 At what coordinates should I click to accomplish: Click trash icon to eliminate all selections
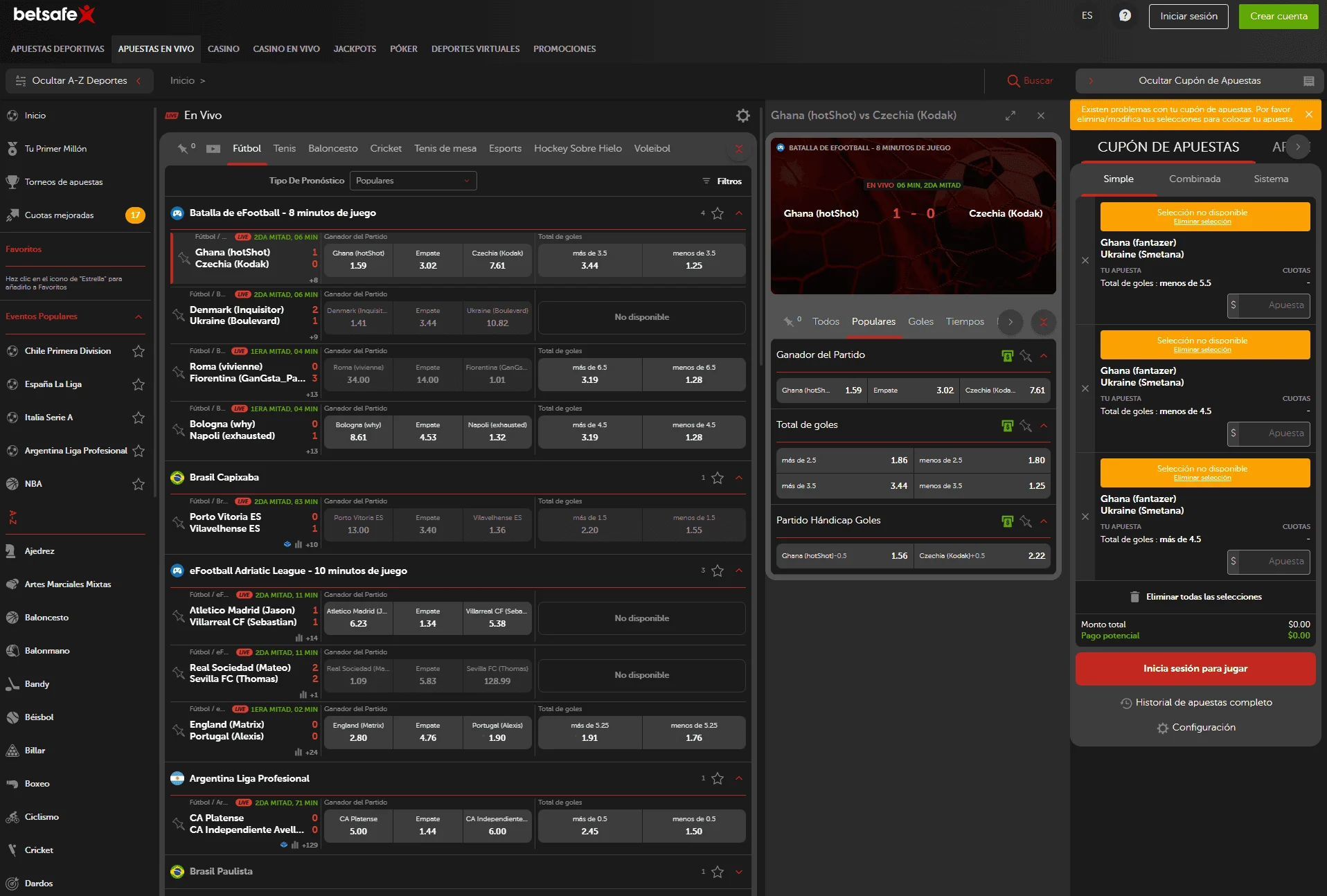pos(1134,597)
